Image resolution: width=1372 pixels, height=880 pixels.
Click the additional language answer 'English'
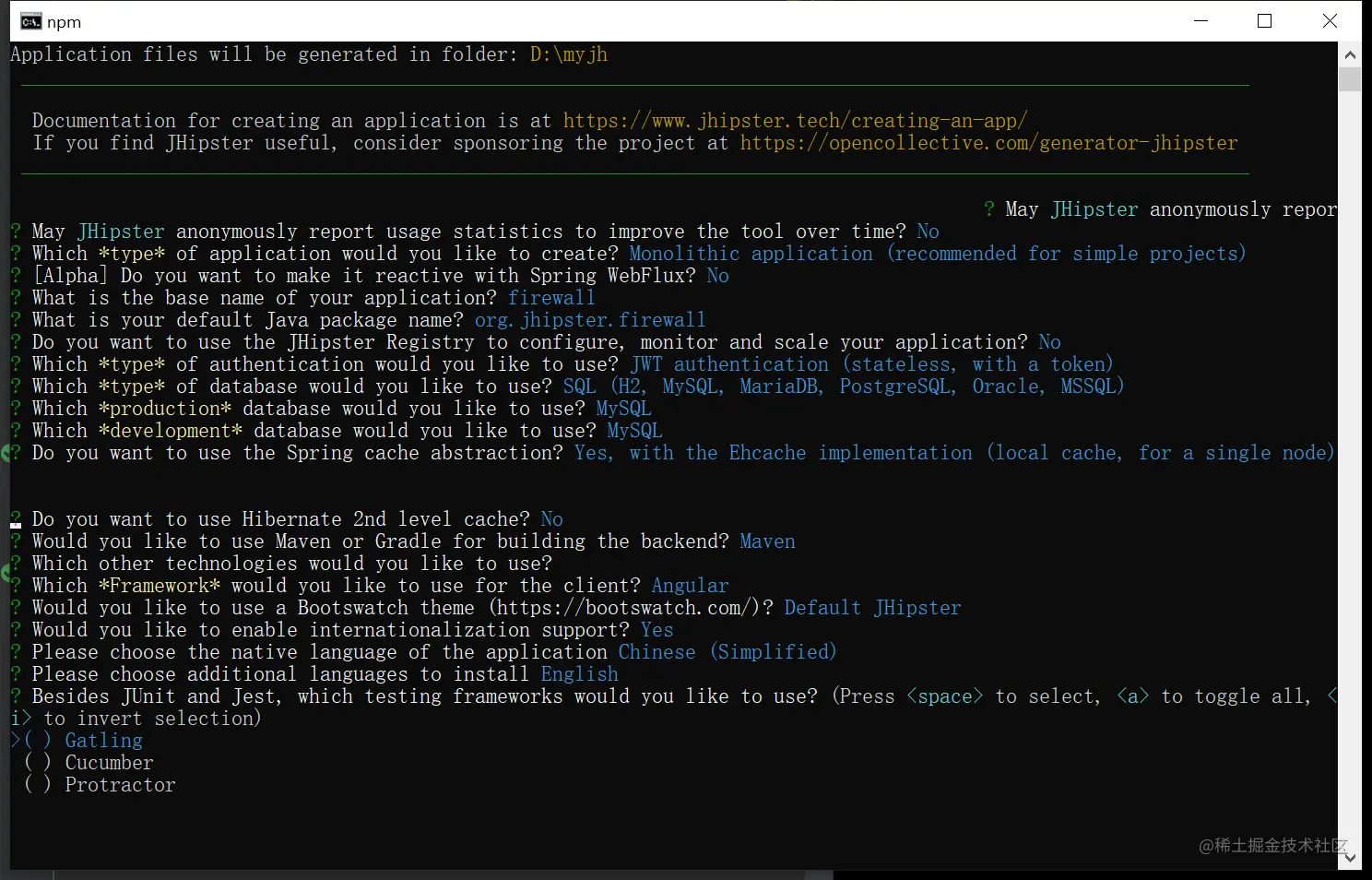(x=579, y=674)
